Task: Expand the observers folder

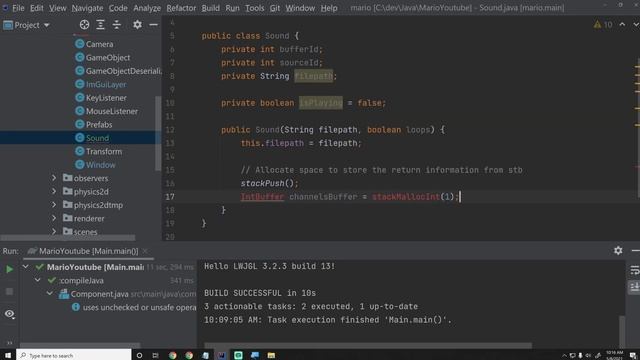Action: pyautogui.click(x=54, y=178)
